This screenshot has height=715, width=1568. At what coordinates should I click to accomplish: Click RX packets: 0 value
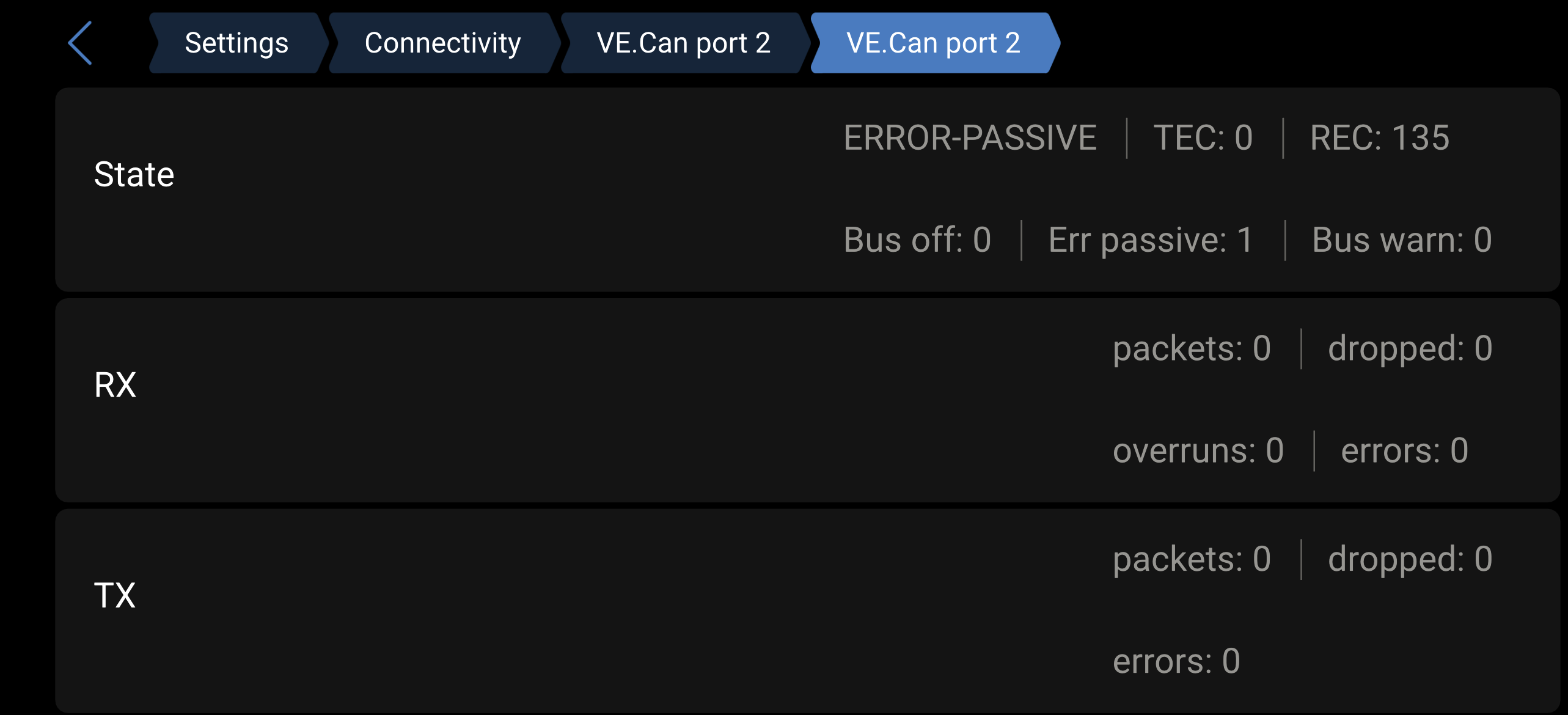tap(1192, 348)
